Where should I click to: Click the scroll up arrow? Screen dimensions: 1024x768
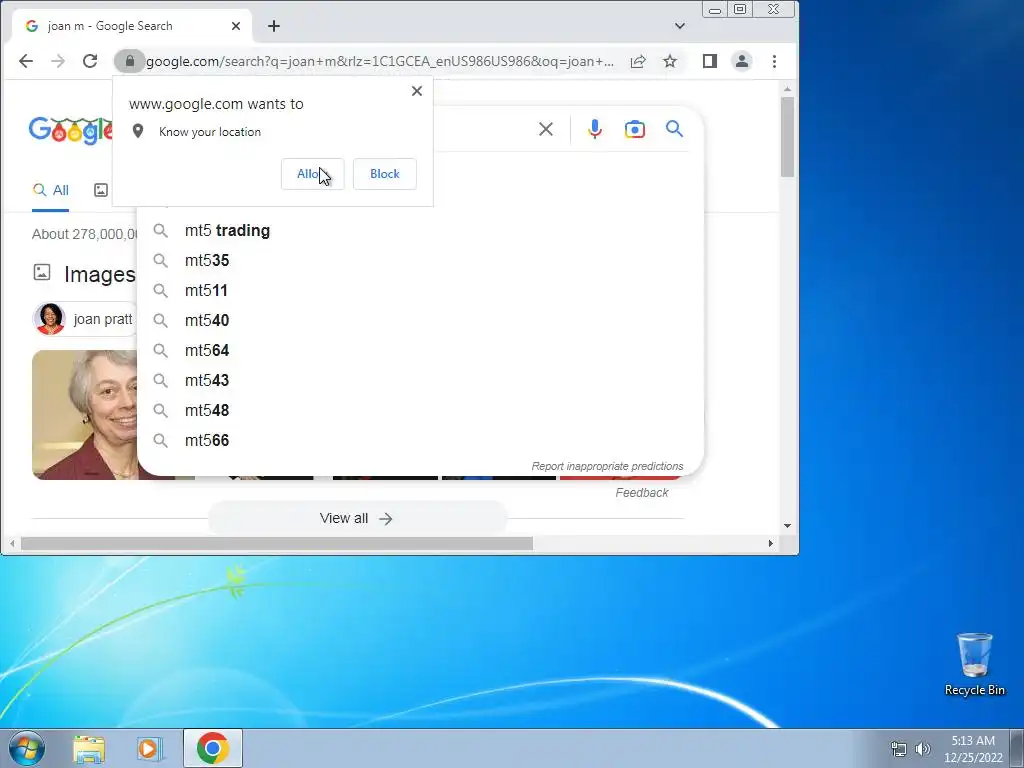pyautogui.click(x=788, y=89)
